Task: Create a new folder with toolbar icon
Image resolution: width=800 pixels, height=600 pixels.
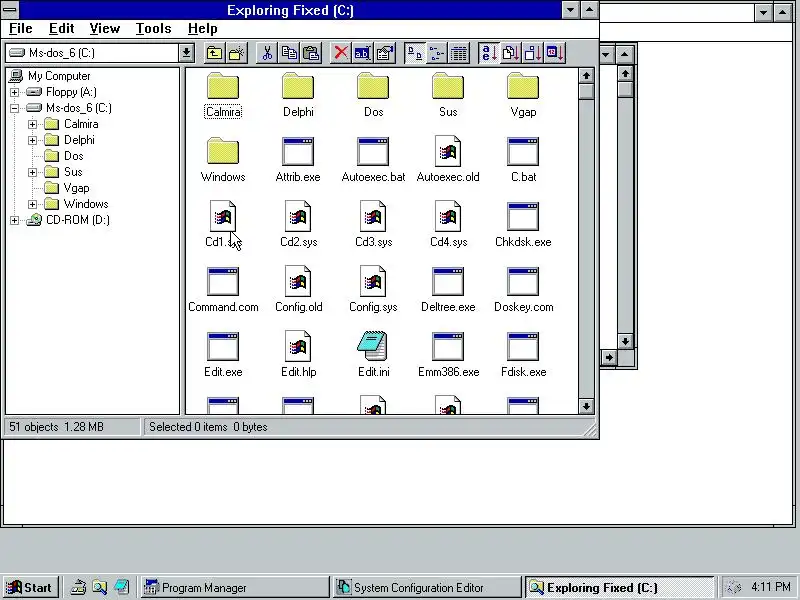Action: 237,53
